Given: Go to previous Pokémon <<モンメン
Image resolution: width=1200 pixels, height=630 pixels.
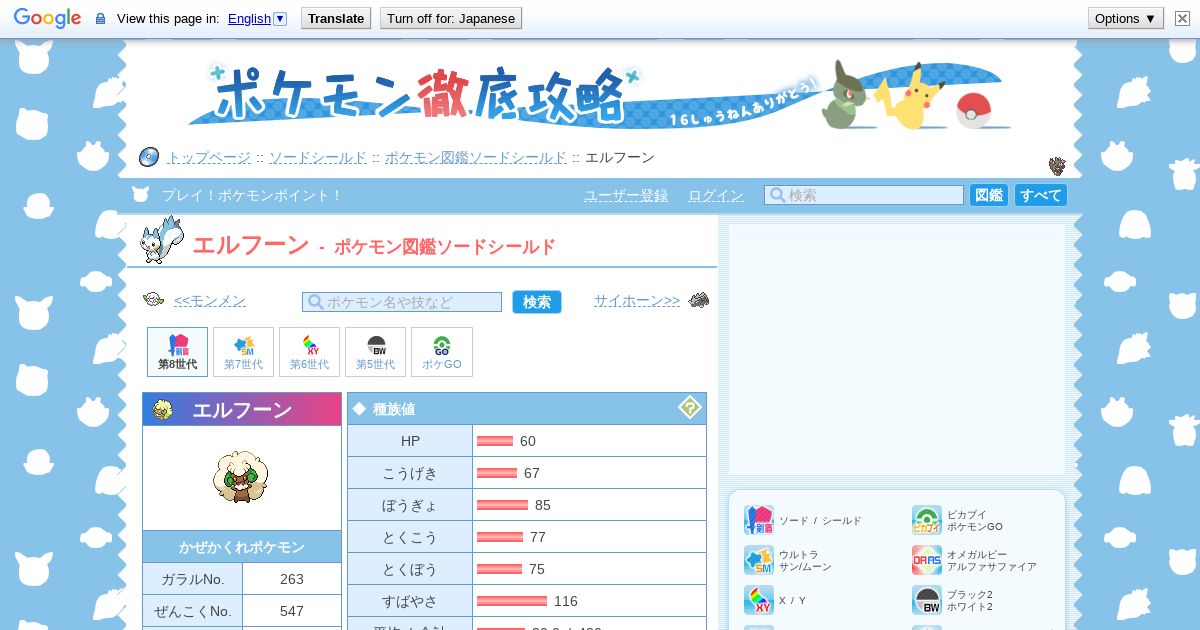Looking at the screenshot, I should point(209,300).
